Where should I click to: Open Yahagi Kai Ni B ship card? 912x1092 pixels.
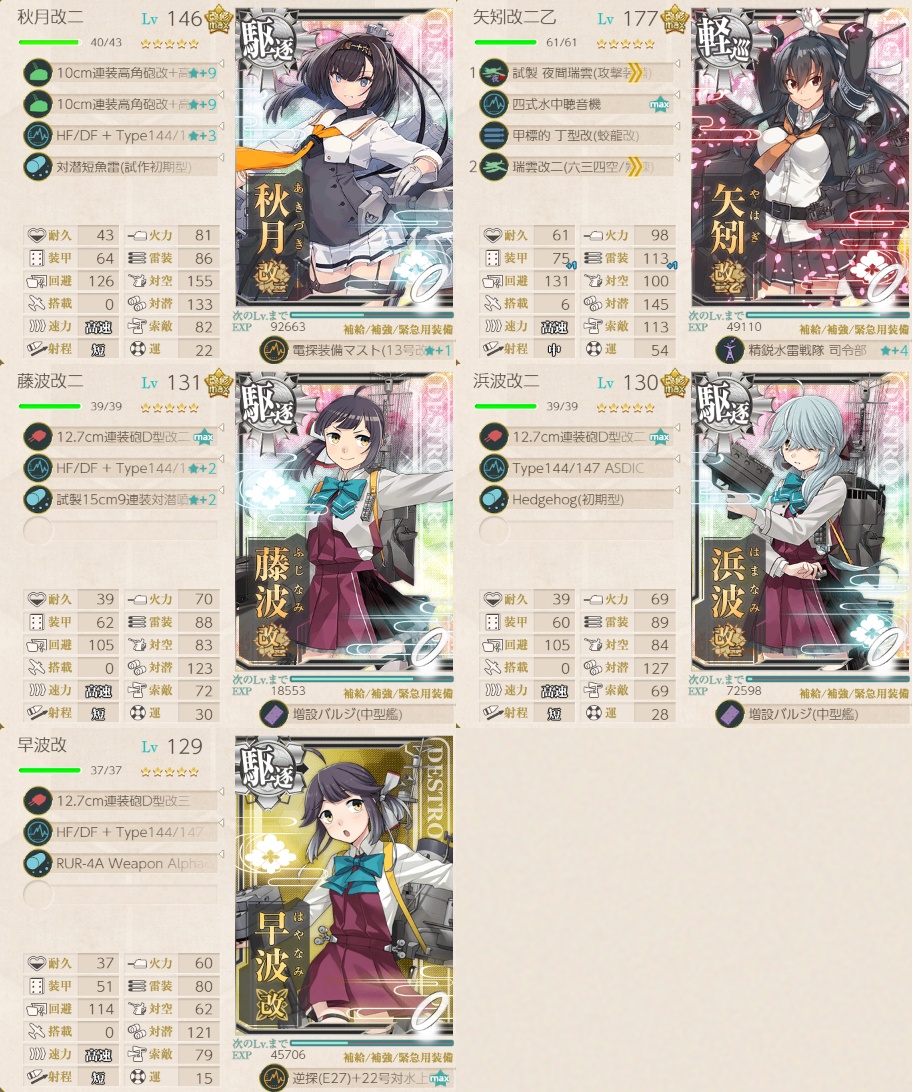coord(801,159)
